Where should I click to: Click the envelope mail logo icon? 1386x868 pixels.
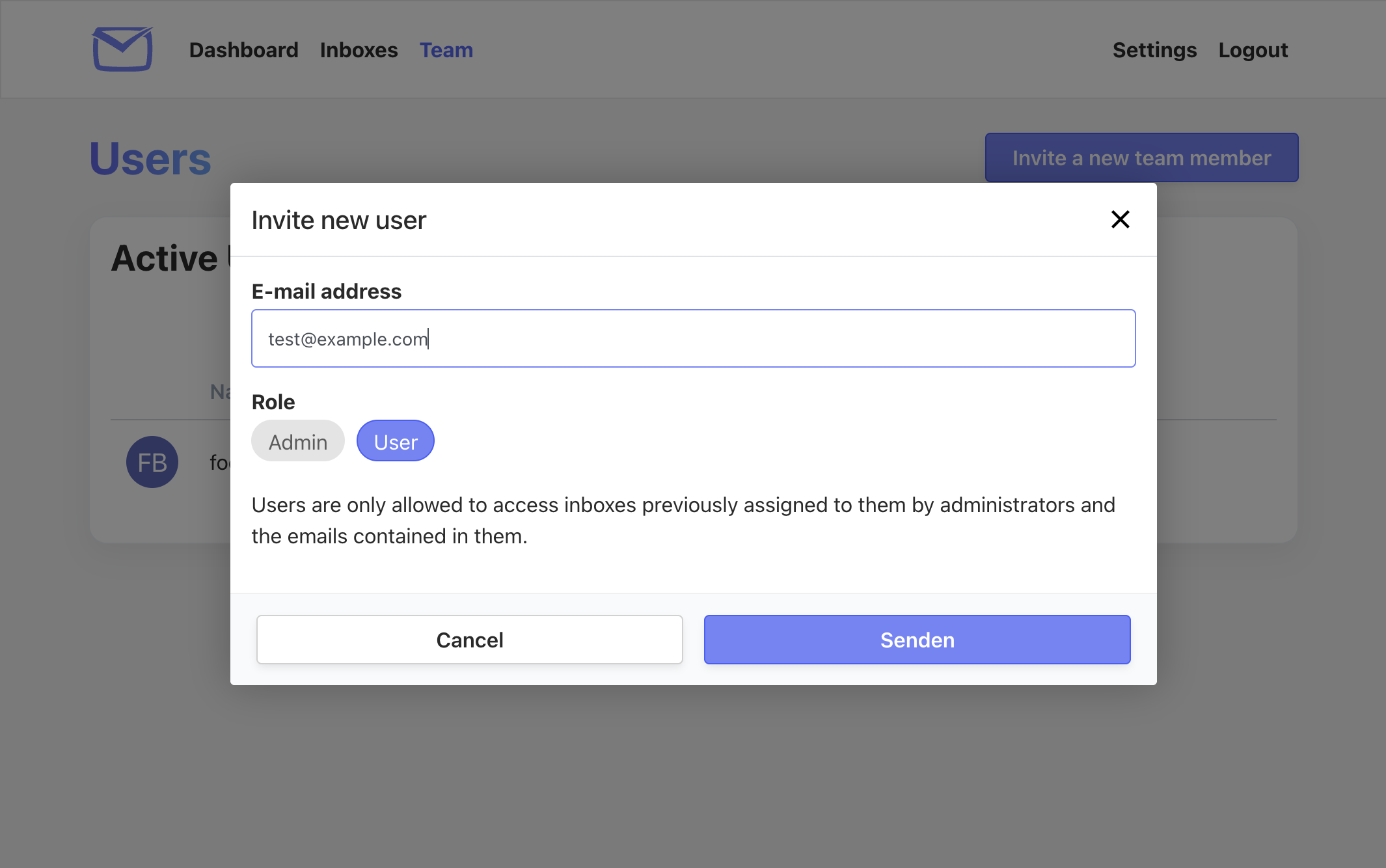[122, 49]
